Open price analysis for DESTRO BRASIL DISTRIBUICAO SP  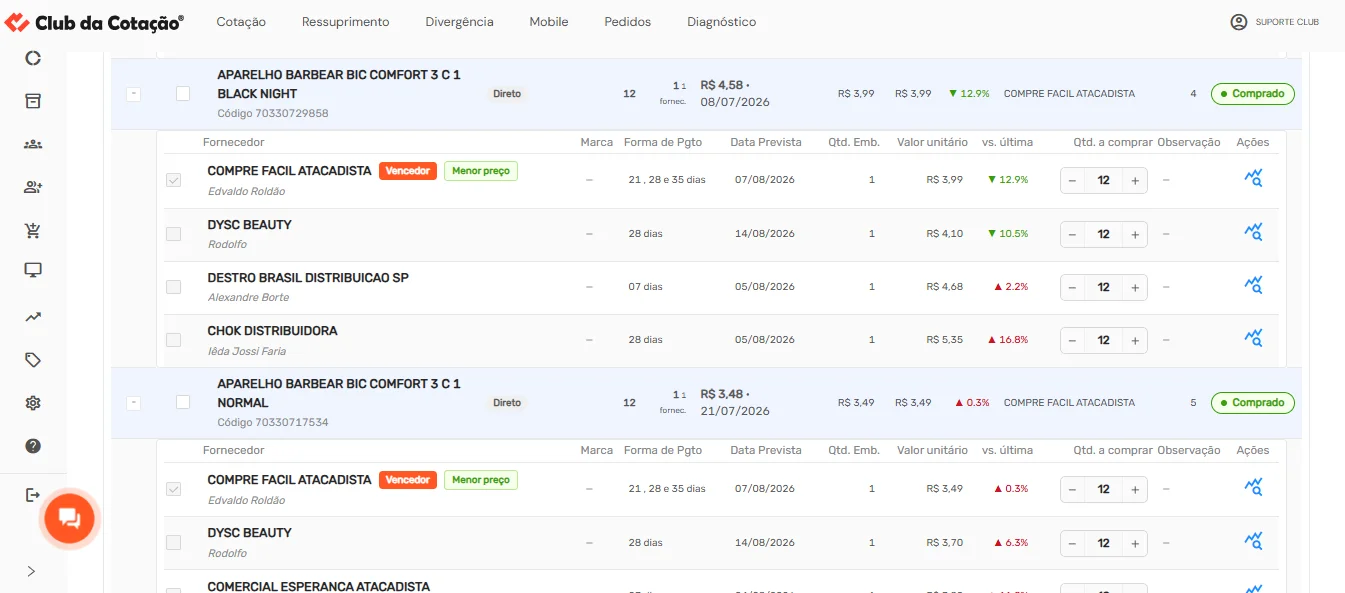[x=1253, y=286]
